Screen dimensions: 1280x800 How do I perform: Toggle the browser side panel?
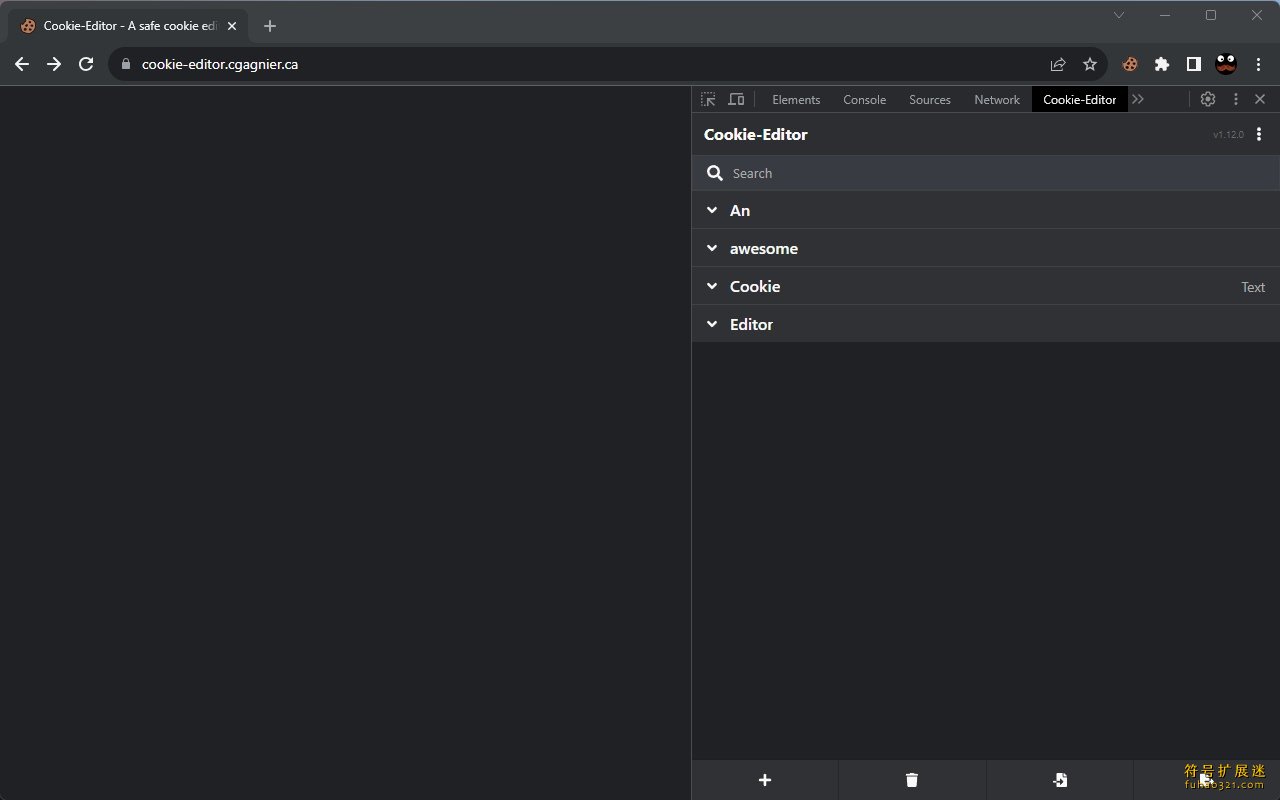tap(1194, 64)
